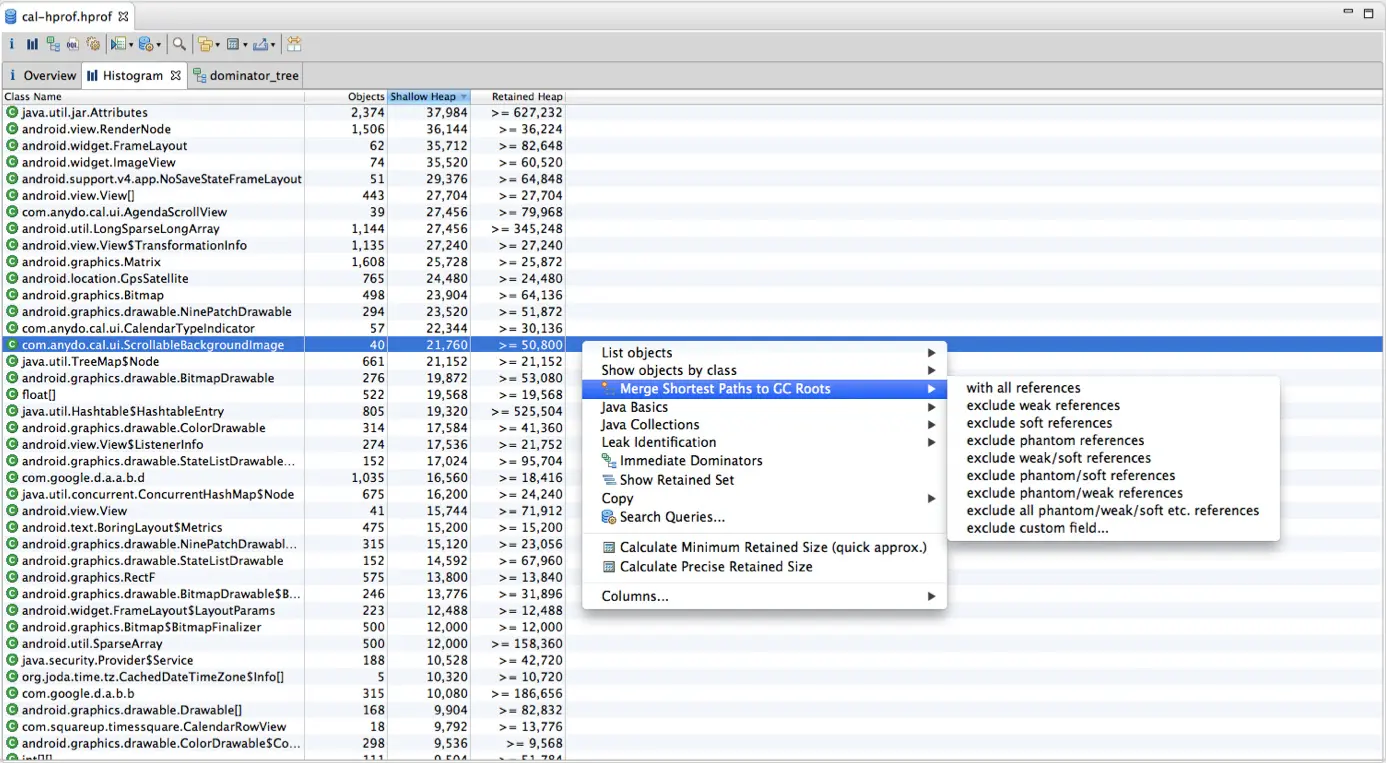Open the dominator tree from the toolbar icon
1386x763 pixels.
53,44
